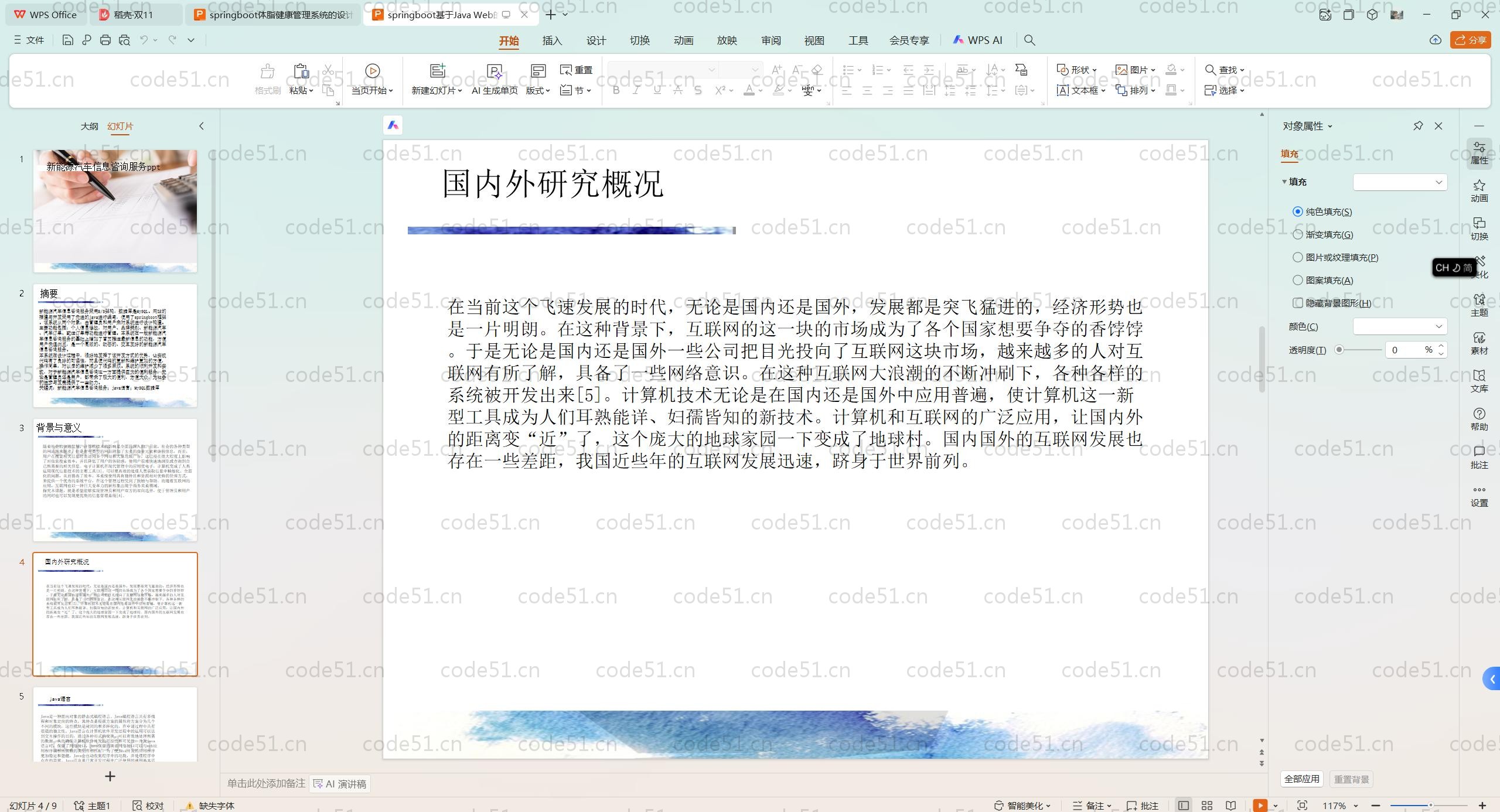Click the New Slide icon
Screen dimensions: 1500x812
437,71
